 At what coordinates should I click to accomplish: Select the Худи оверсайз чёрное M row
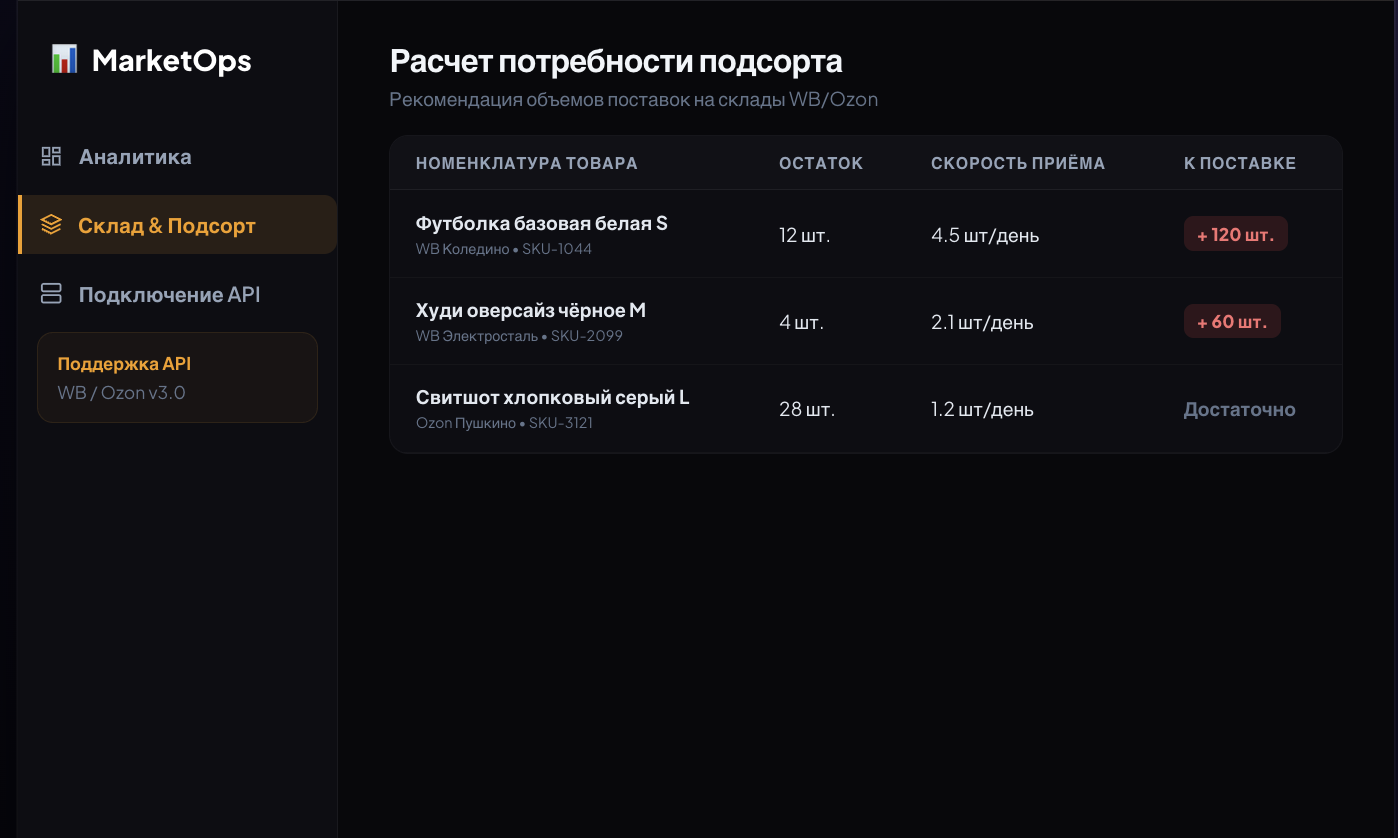pos(865,321)
